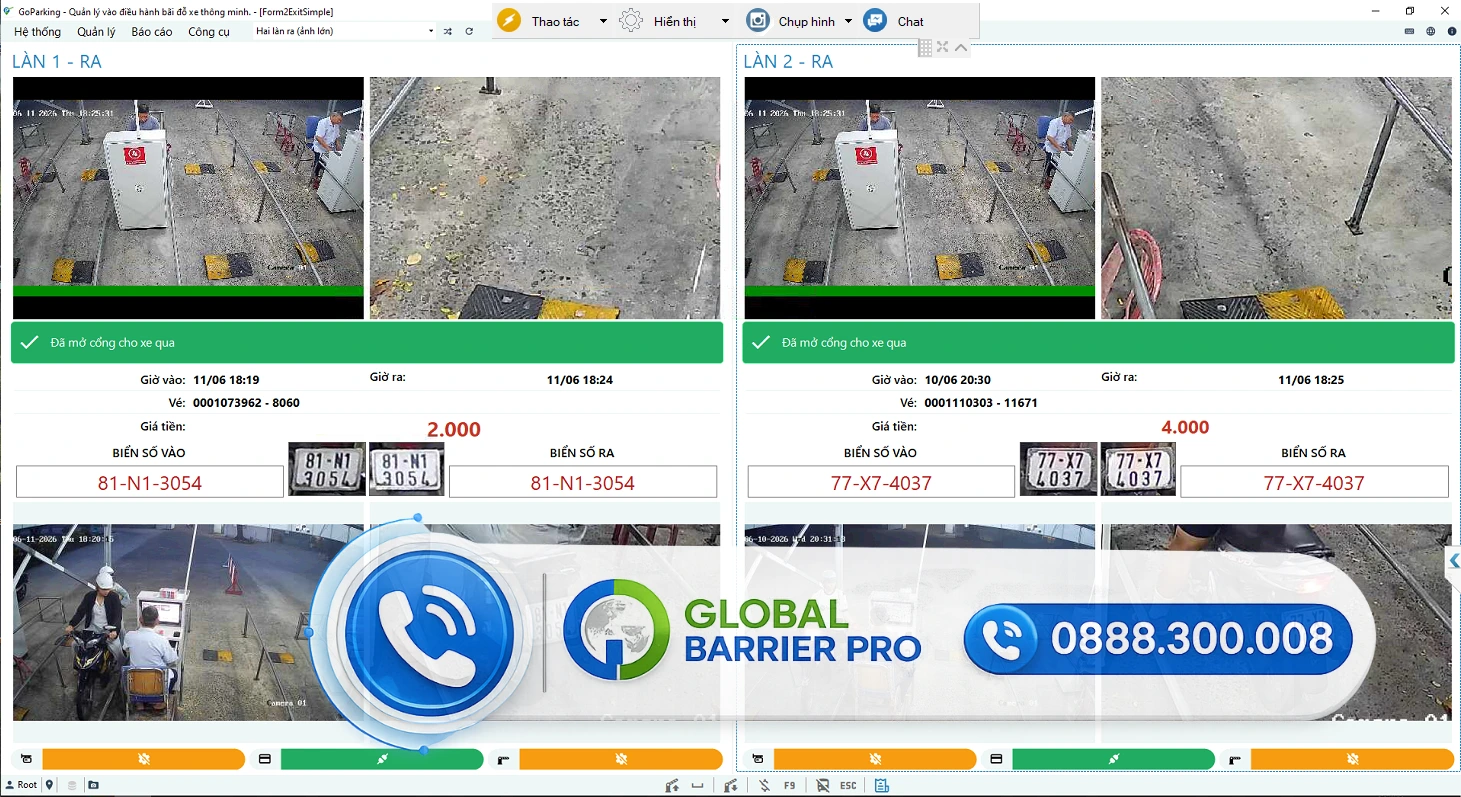Click the Làn 2 'Đã mở cổng cho xe qua' banner
The image size is (1461, 797).
[x=1098, y=342]
